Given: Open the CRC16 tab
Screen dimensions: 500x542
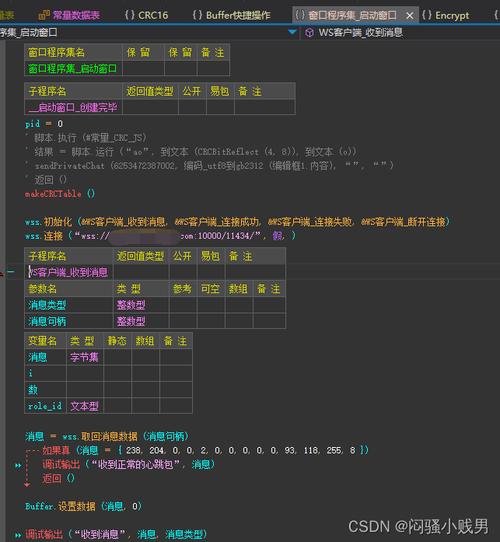Looking at the screenshot, I should point(146,15).
